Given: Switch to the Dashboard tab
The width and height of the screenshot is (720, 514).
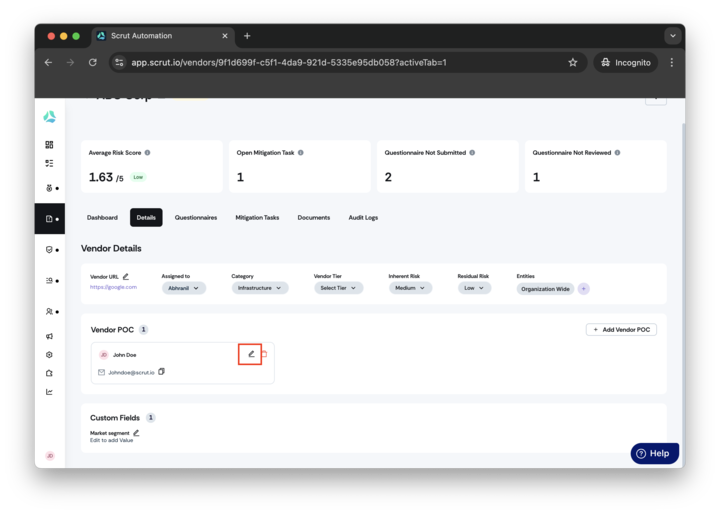Looking at the screenshot, I should 102,217.
